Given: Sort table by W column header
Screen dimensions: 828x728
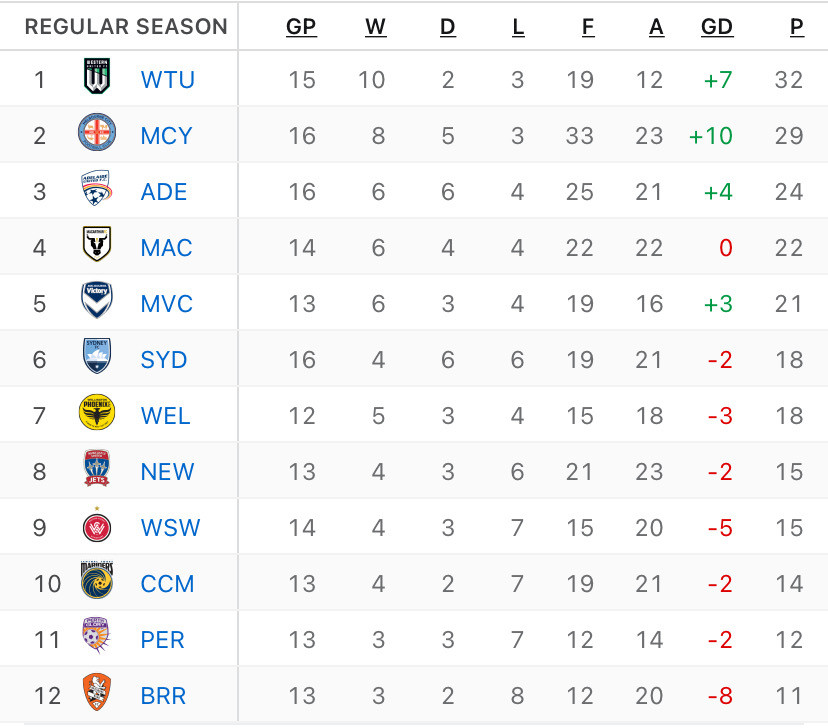Looking at the screenshot, I should tap(375, 26).
